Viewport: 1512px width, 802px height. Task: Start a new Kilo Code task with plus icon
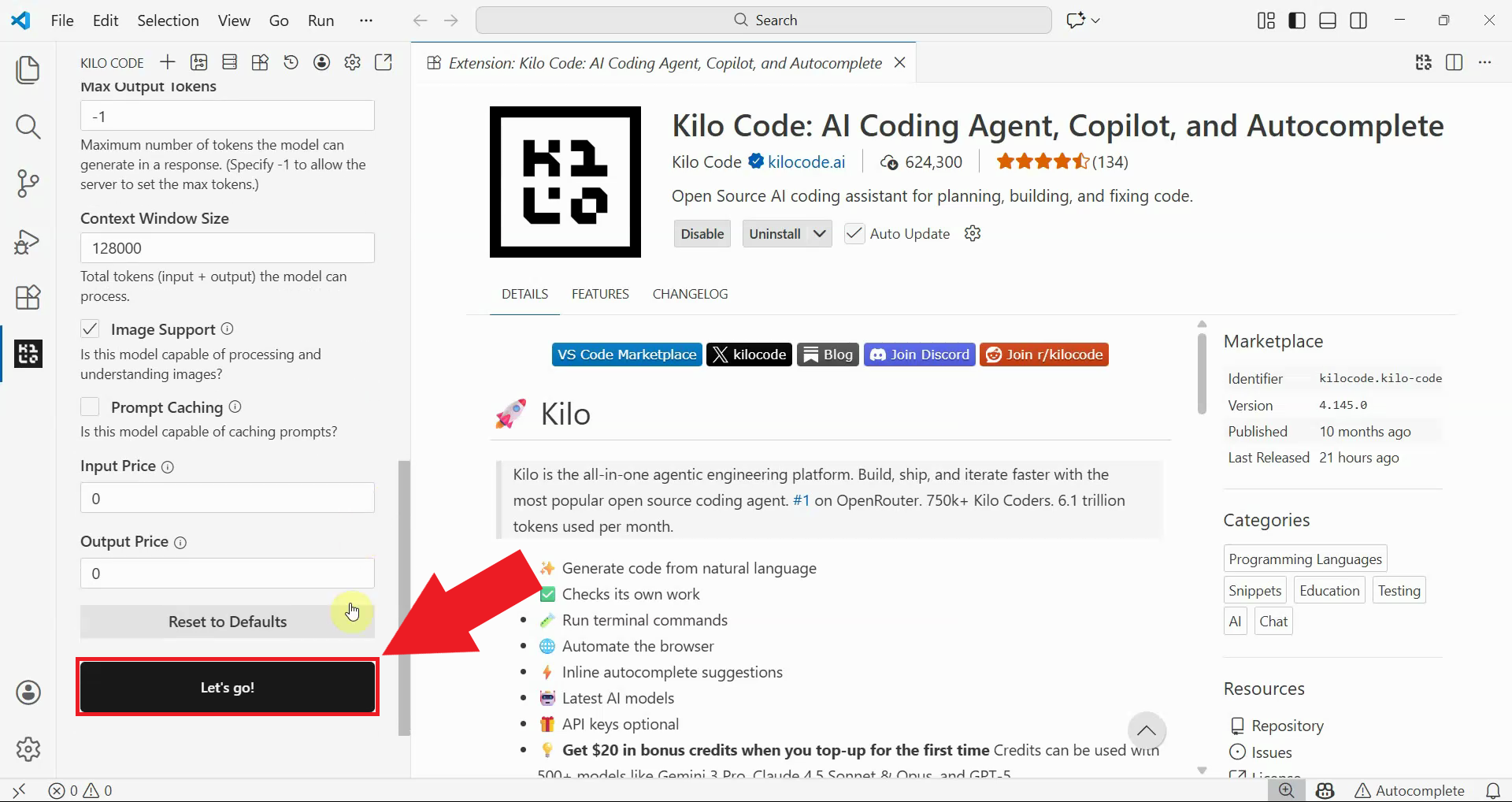click(x=167, y=63)
